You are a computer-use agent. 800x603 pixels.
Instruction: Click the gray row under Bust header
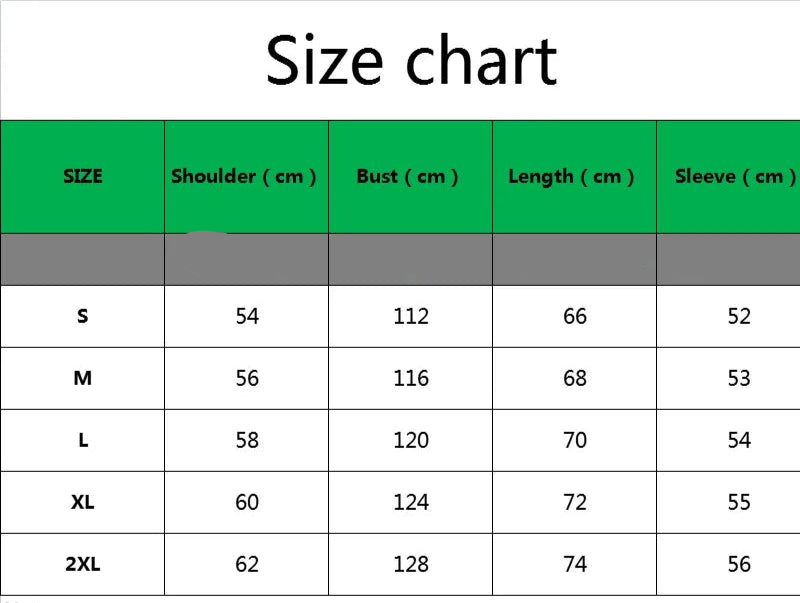click(411, 260)
